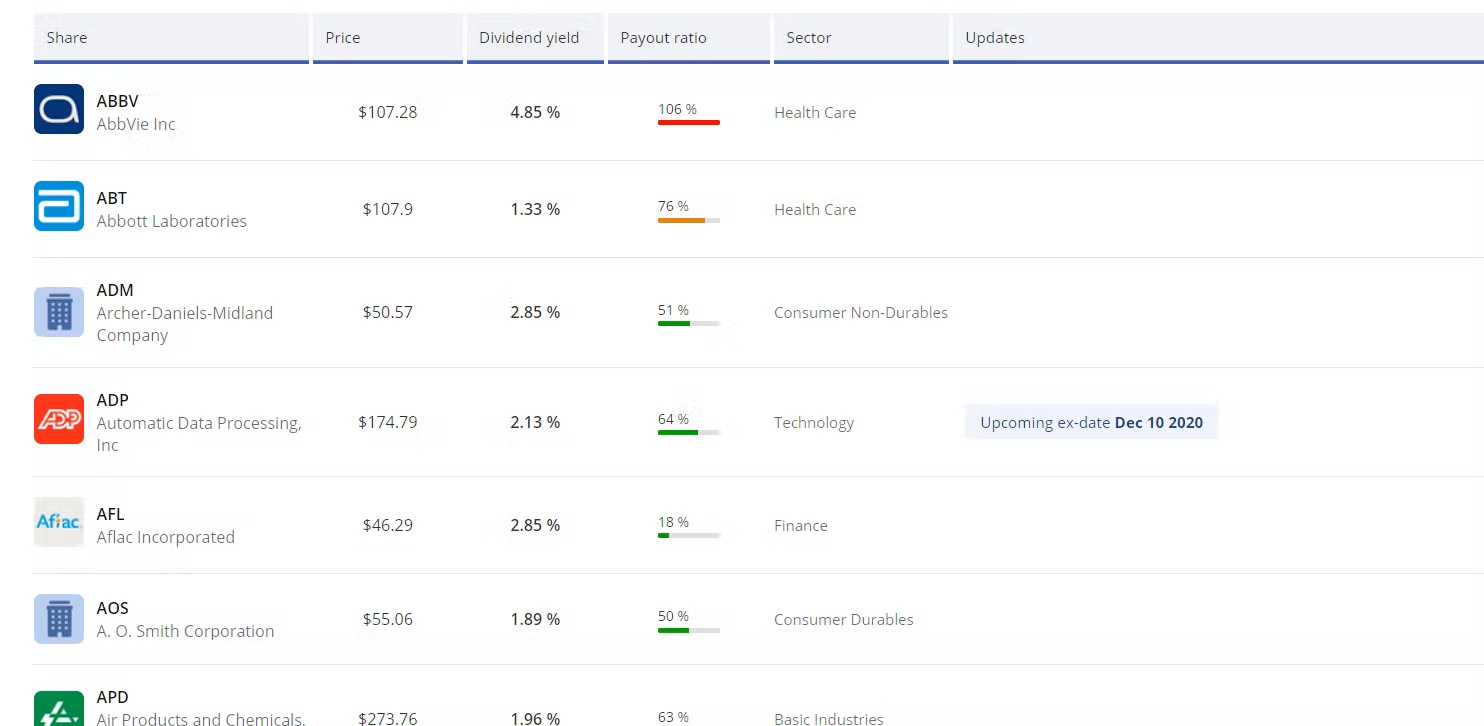Screen dimensions: 1484x726
Task: Click ADM's green 51 % payout bar
Action: point(689,323)
